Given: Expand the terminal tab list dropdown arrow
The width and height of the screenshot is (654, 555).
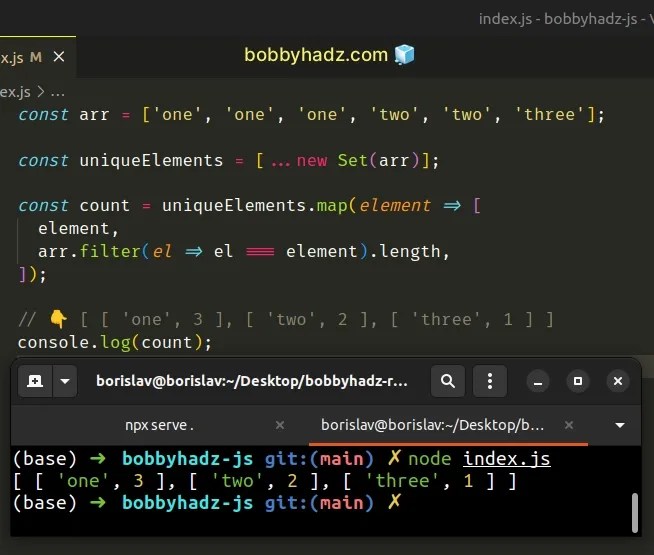Looking at the screenshot, I should point(620,425).
